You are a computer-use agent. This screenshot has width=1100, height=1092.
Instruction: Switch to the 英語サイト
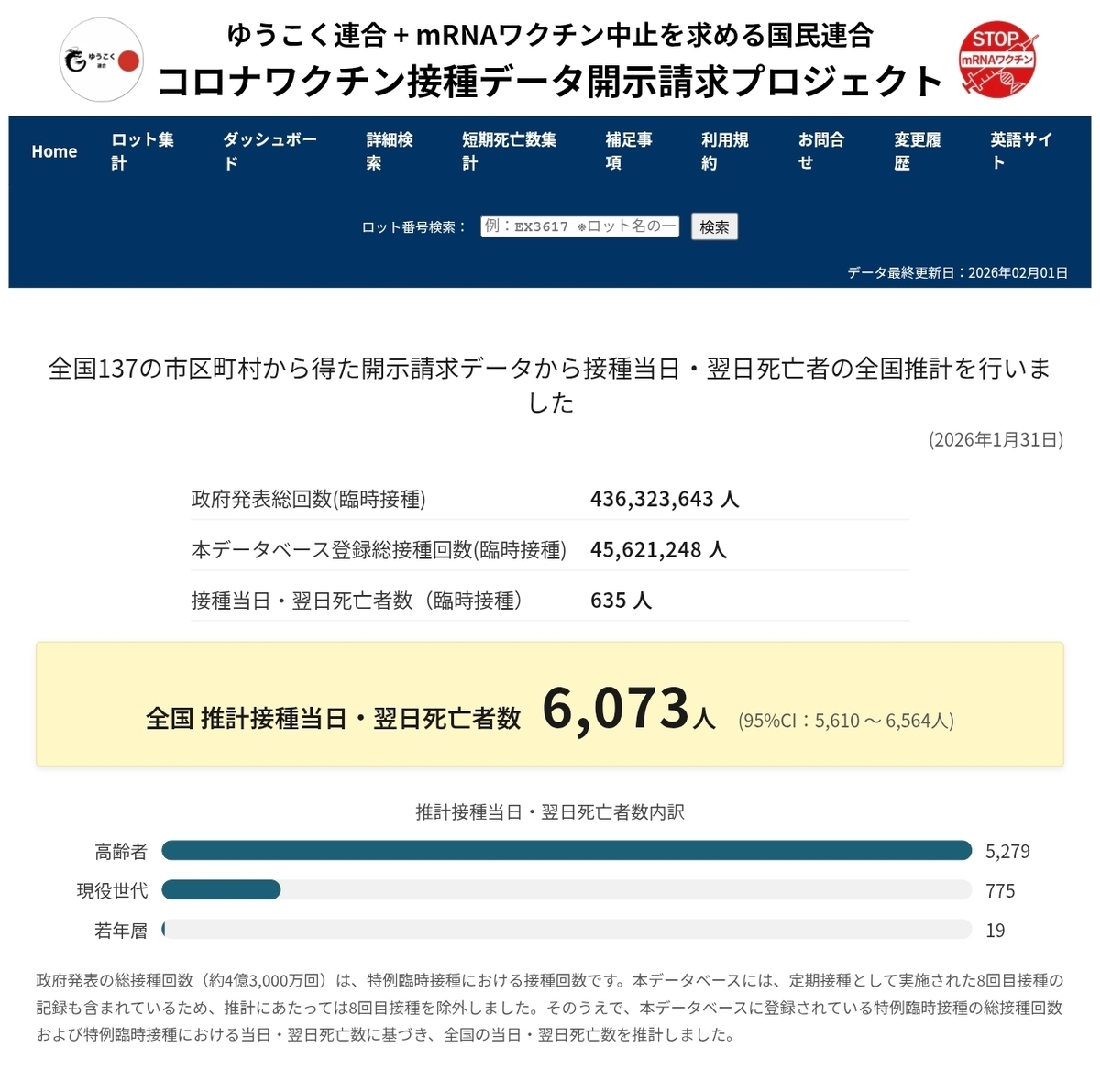(1020, 151)
